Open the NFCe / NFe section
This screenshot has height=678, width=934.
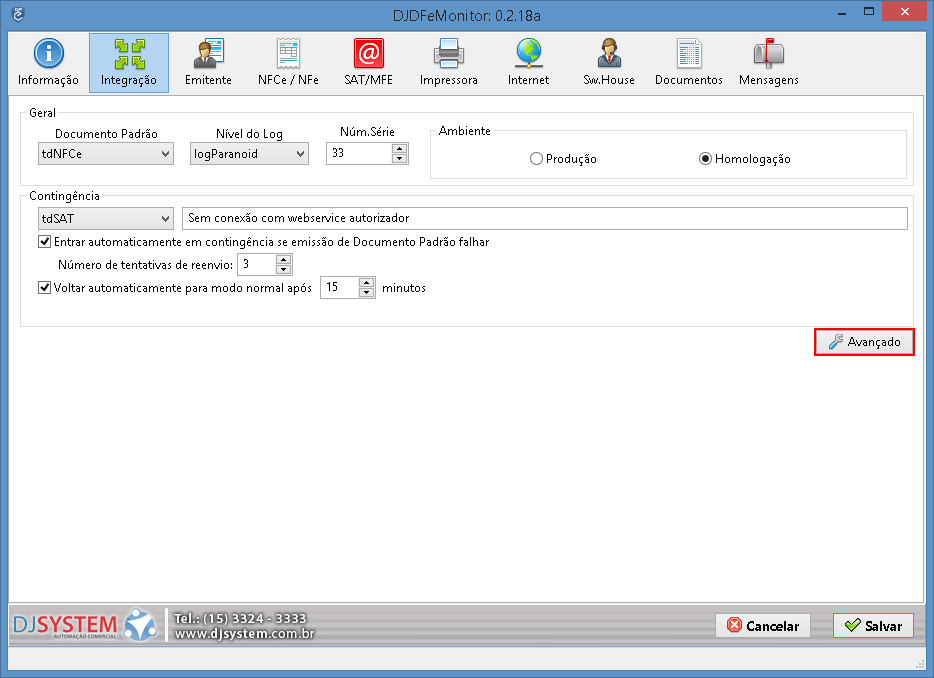pos(288,63)
